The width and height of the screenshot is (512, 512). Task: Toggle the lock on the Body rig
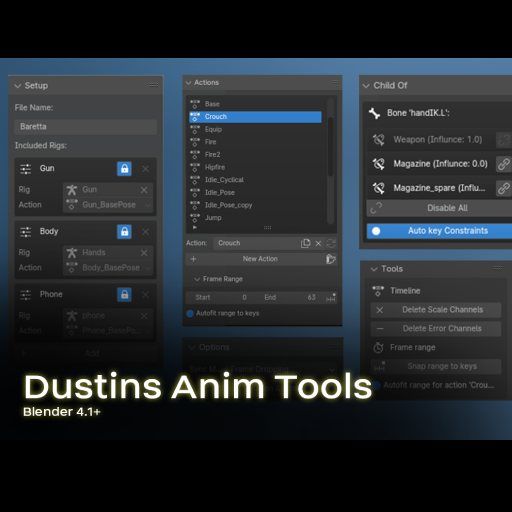(124, 232)
